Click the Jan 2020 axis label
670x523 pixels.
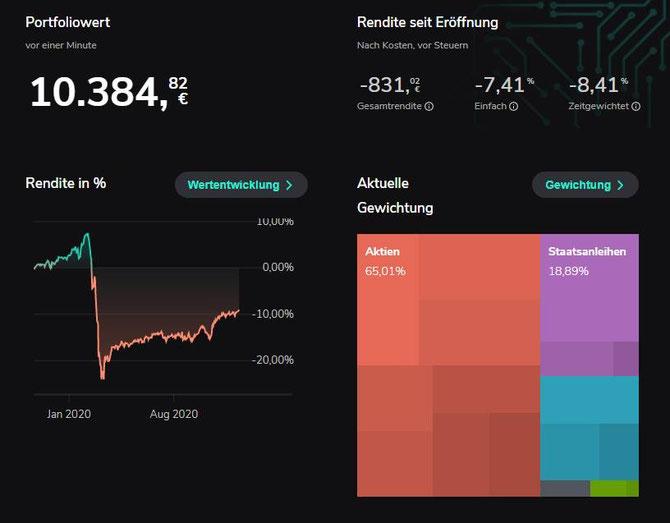(69, 414)
